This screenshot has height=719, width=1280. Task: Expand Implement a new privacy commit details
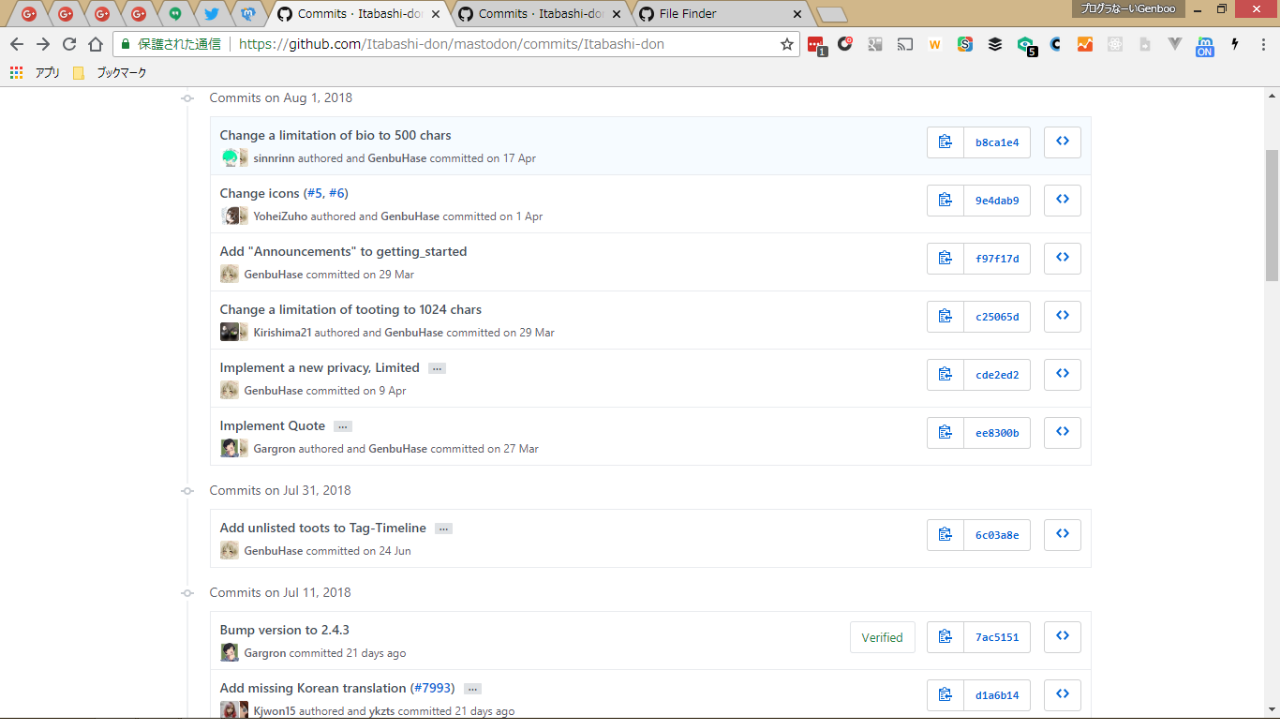coord(437,369)
